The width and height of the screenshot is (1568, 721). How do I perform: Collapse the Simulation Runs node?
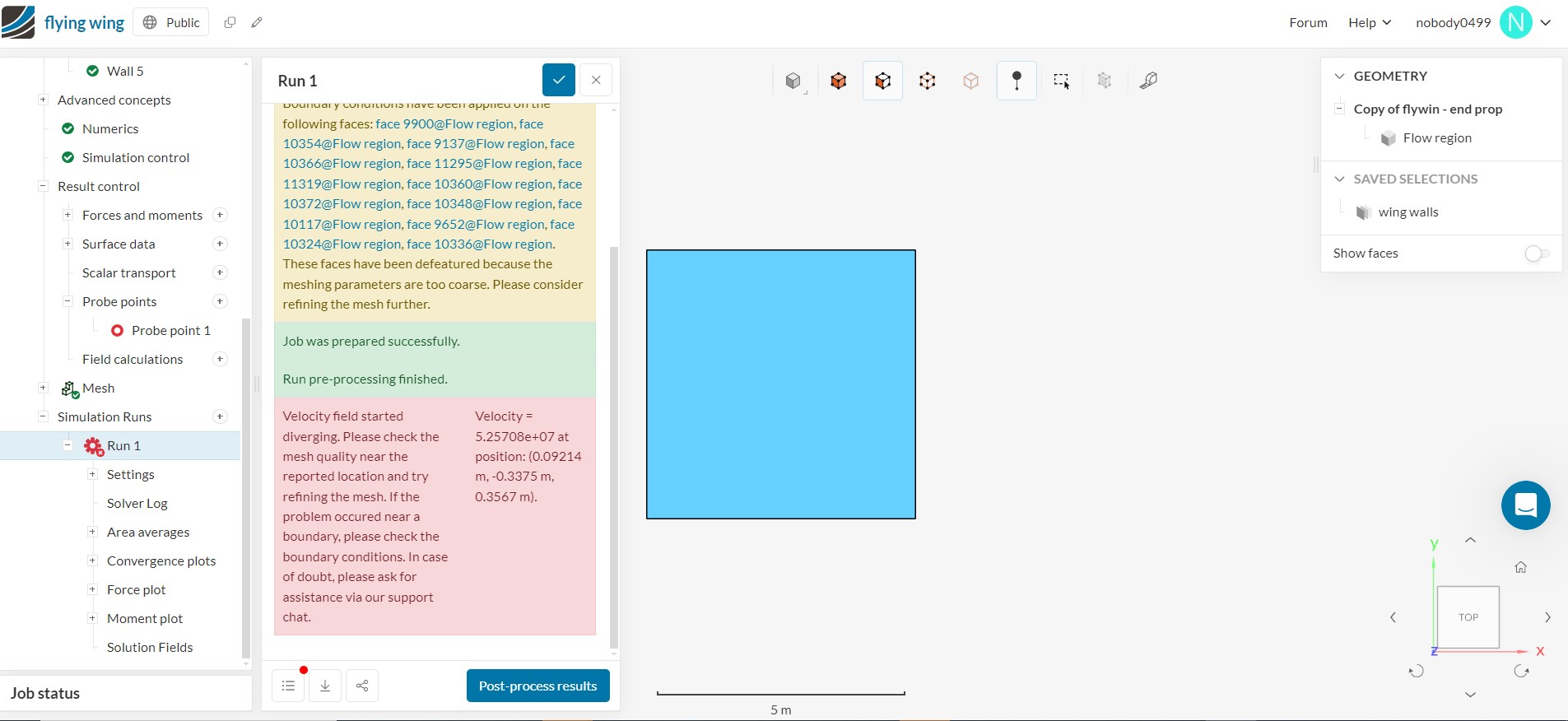point(43,416)
